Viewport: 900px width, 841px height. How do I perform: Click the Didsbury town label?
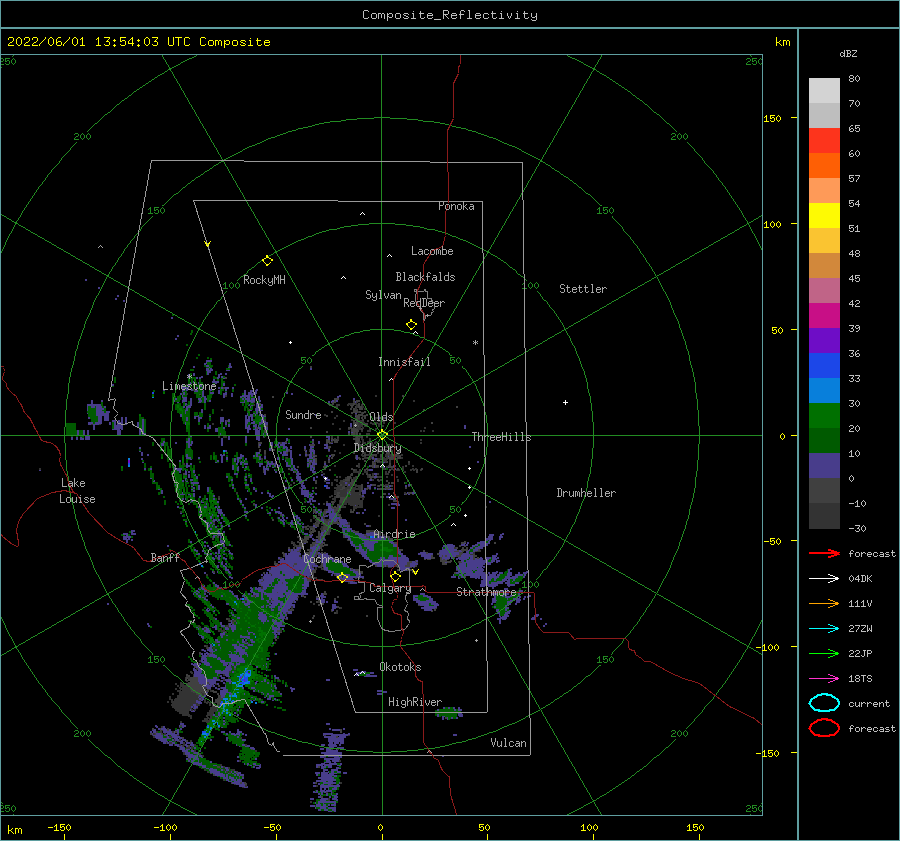pos(377,448)
